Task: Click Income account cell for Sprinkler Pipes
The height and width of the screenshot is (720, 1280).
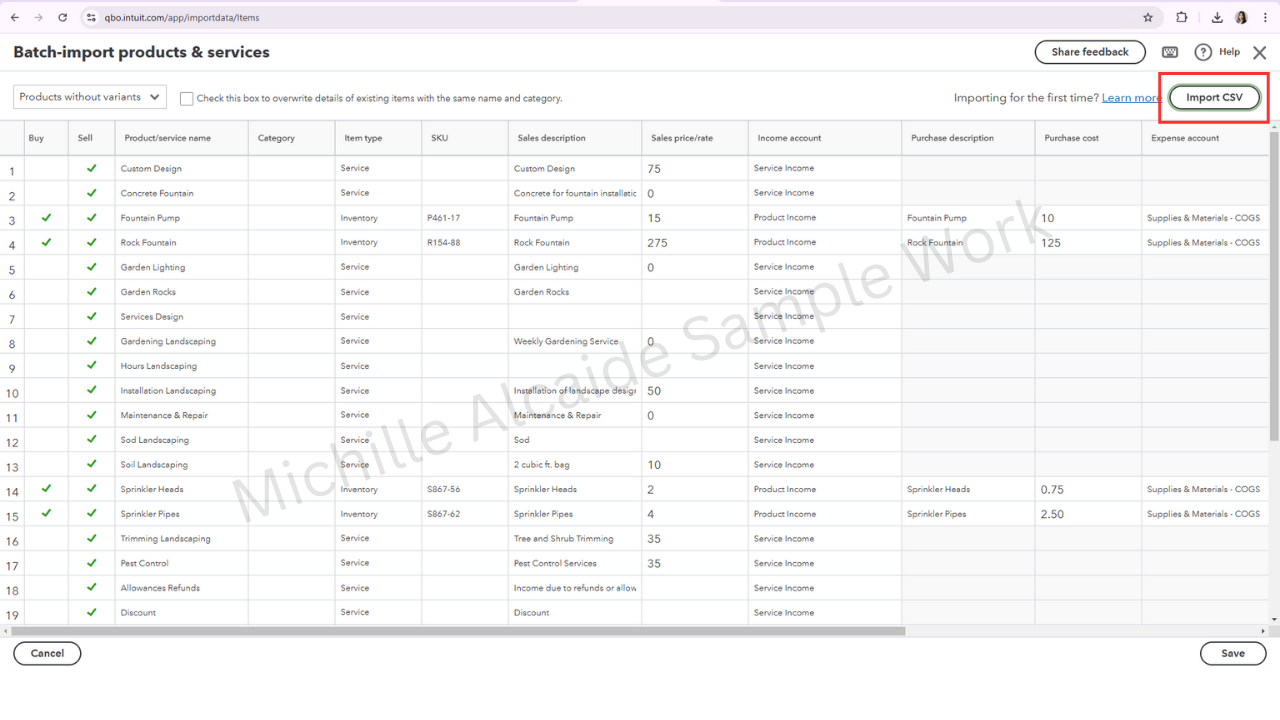Action: [x=825, y=514]
